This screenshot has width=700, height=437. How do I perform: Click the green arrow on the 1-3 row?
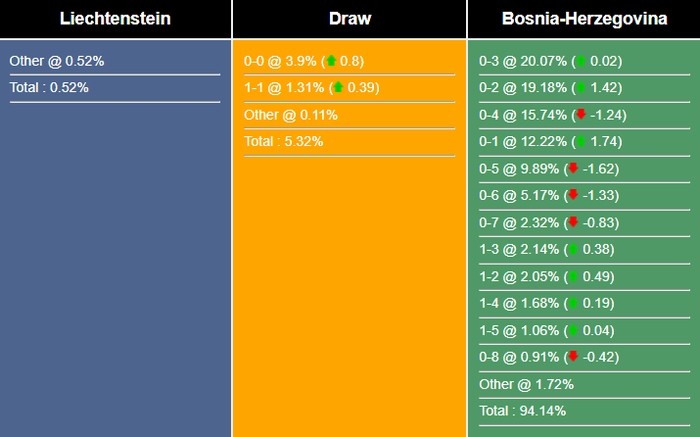click(573, 250)
